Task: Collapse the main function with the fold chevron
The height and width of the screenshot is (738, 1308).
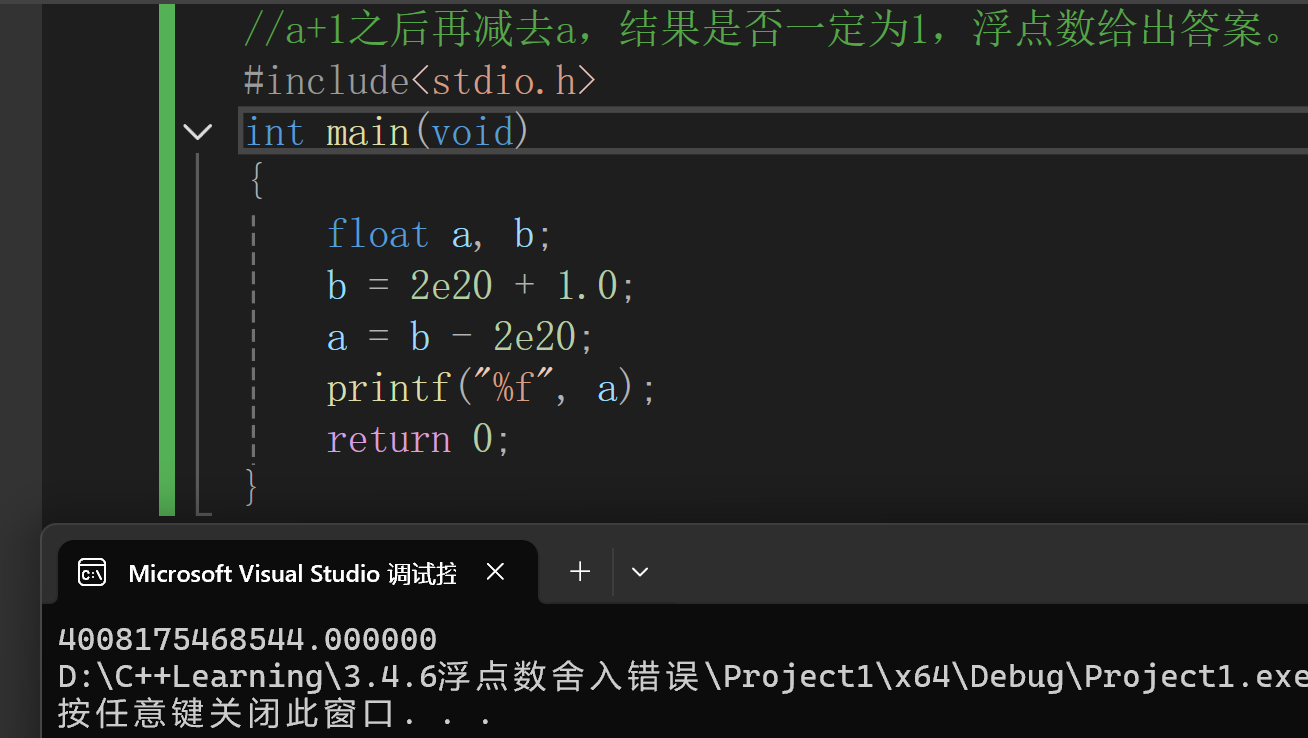Action: click(x=198, y=131)
